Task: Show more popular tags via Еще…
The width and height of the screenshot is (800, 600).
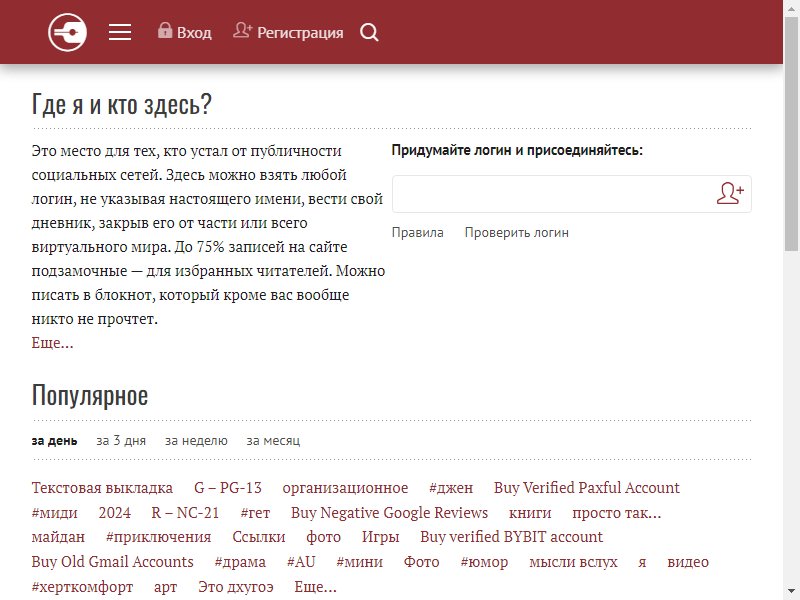Action: [315, 587]
